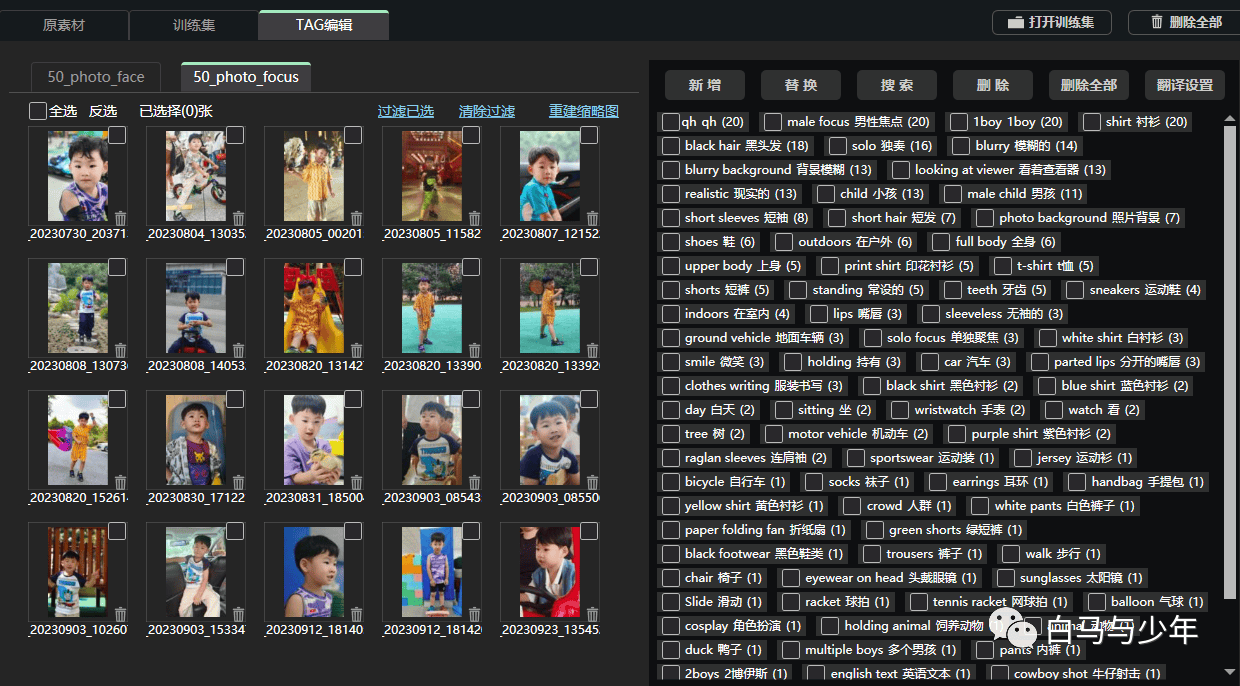Check the 全选 select-all checkbox
The width and height of the screenshot is (1240, 686).
coord(38,111)
